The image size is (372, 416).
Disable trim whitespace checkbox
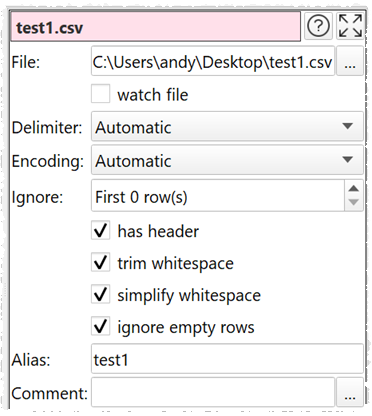pyautogui.click(x=101, y=263)
